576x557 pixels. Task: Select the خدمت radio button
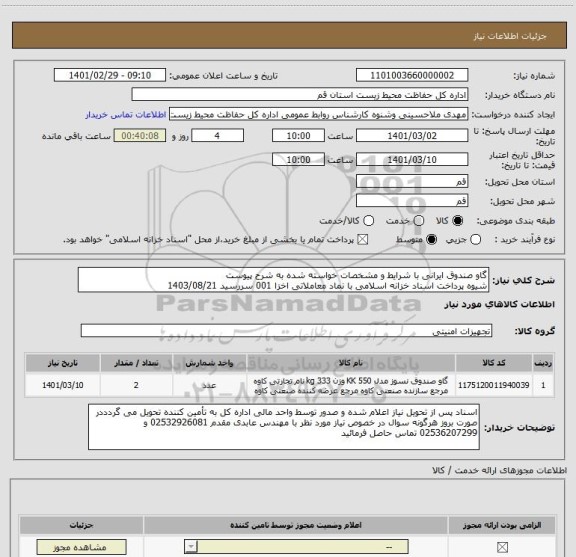pyautogui.click(x=419, y=220)
